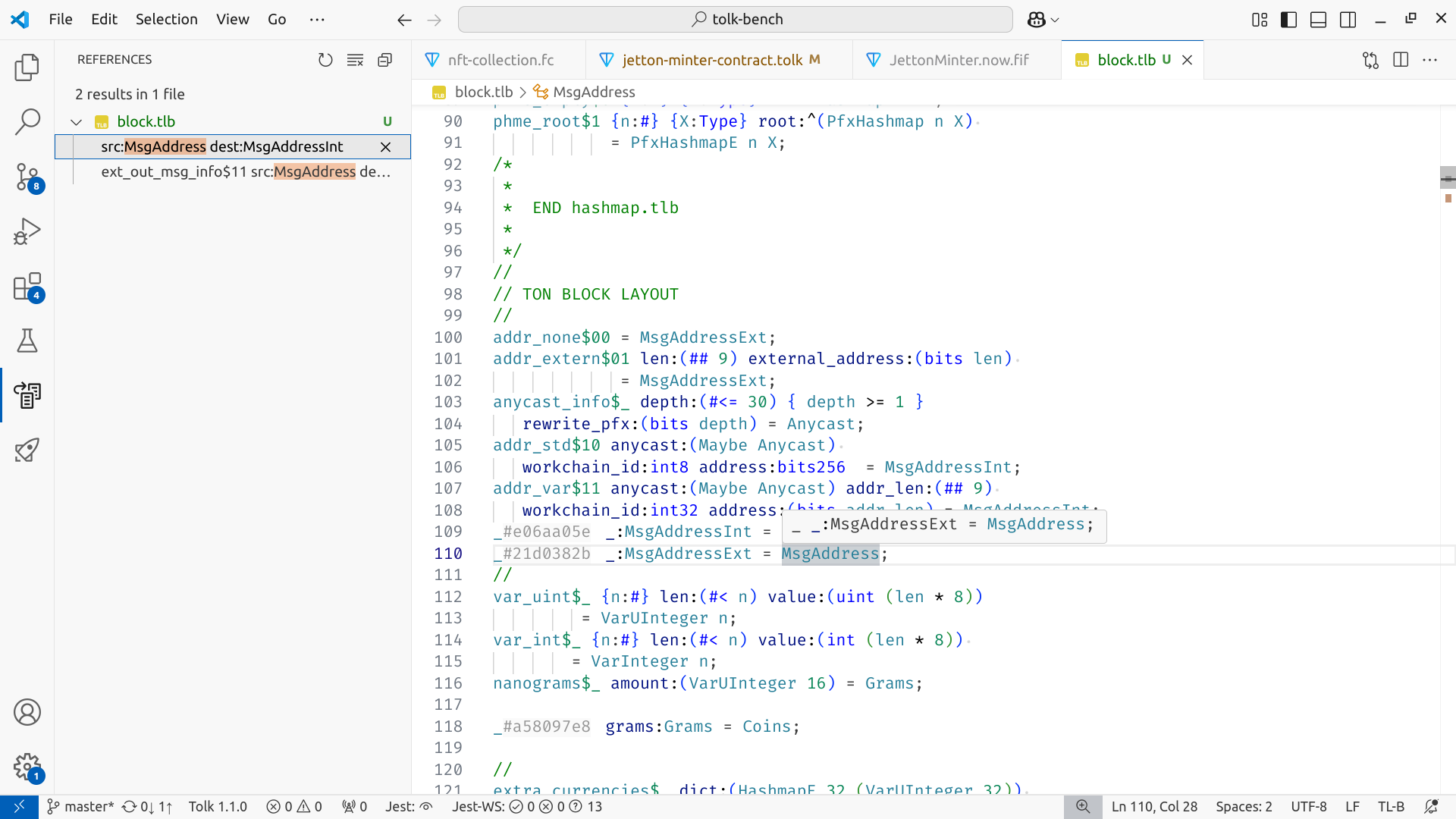The image size is (1456, 819).
Task: Click Jest-WS test results in status bar
Action: point(527,807)
